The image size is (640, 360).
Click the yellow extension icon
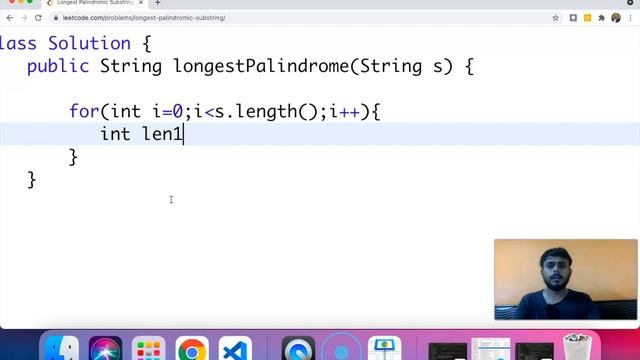click(x=587, y=18)
